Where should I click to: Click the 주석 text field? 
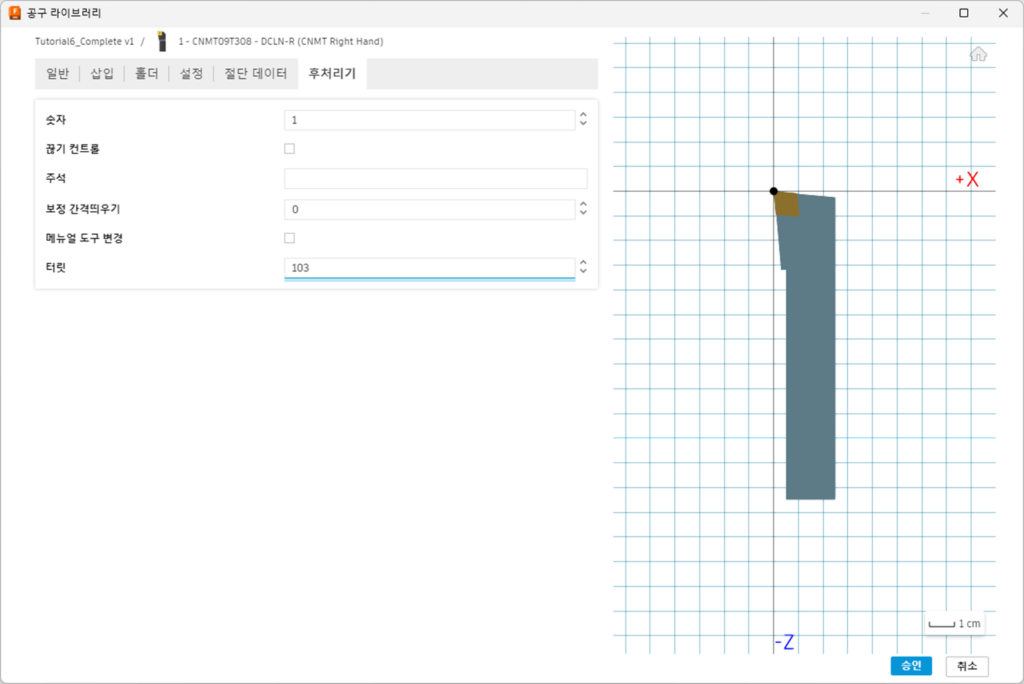click(436, 178)
